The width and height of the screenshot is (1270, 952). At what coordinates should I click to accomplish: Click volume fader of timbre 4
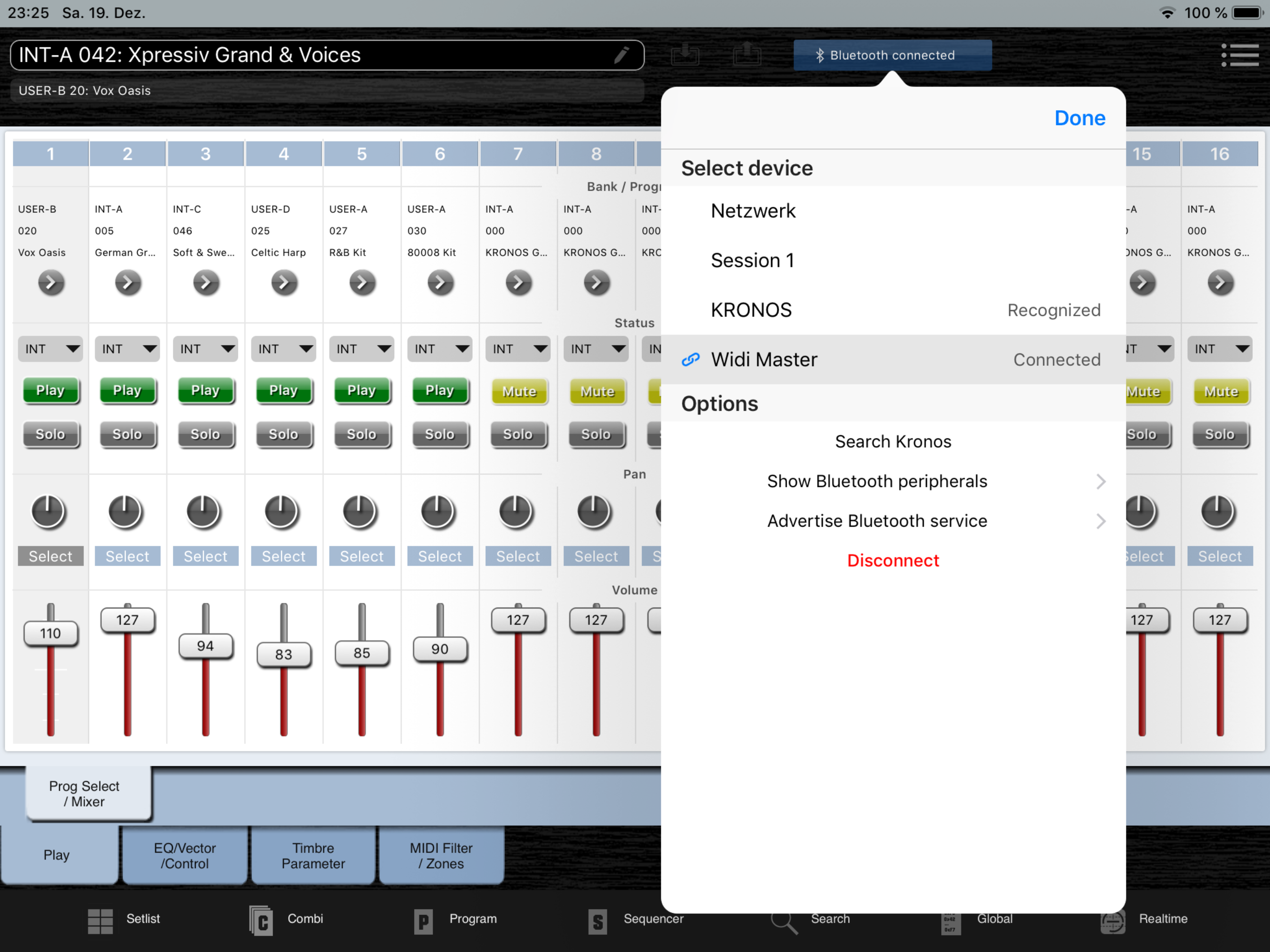pyautogui.click(x=284, y=654)
